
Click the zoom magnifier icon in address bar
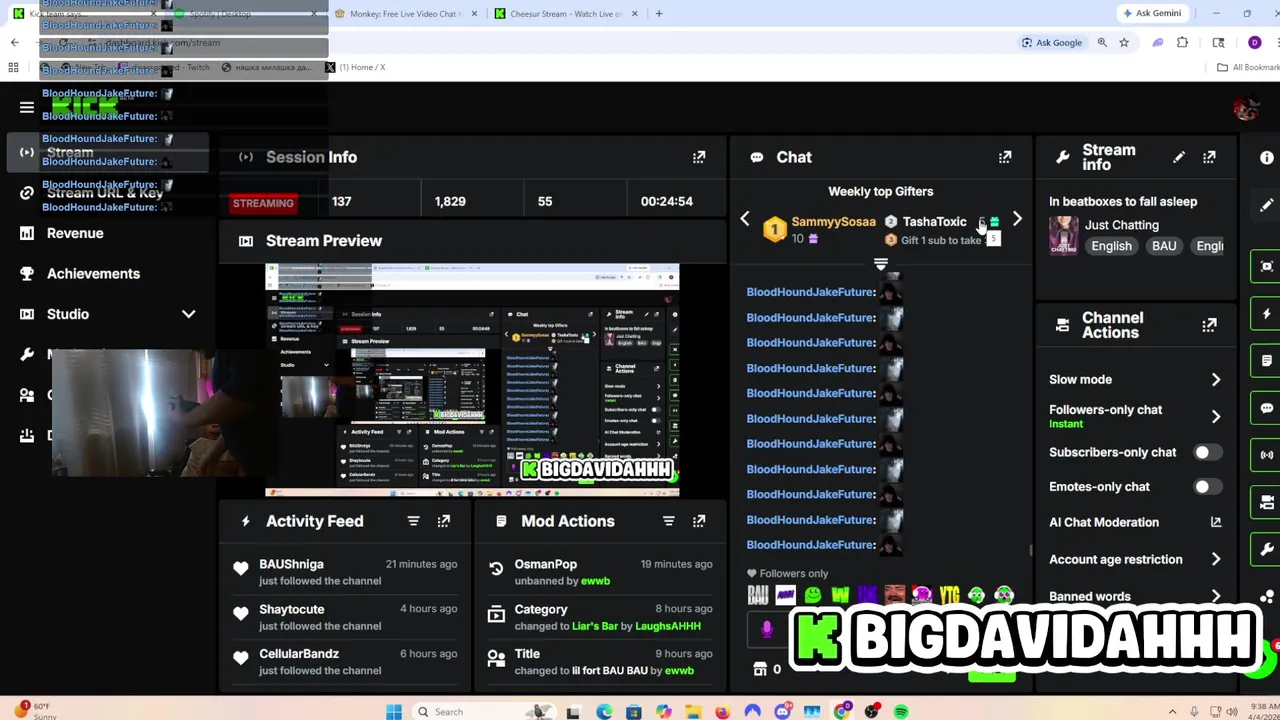pyautogui.click(x=1102, y=43)
